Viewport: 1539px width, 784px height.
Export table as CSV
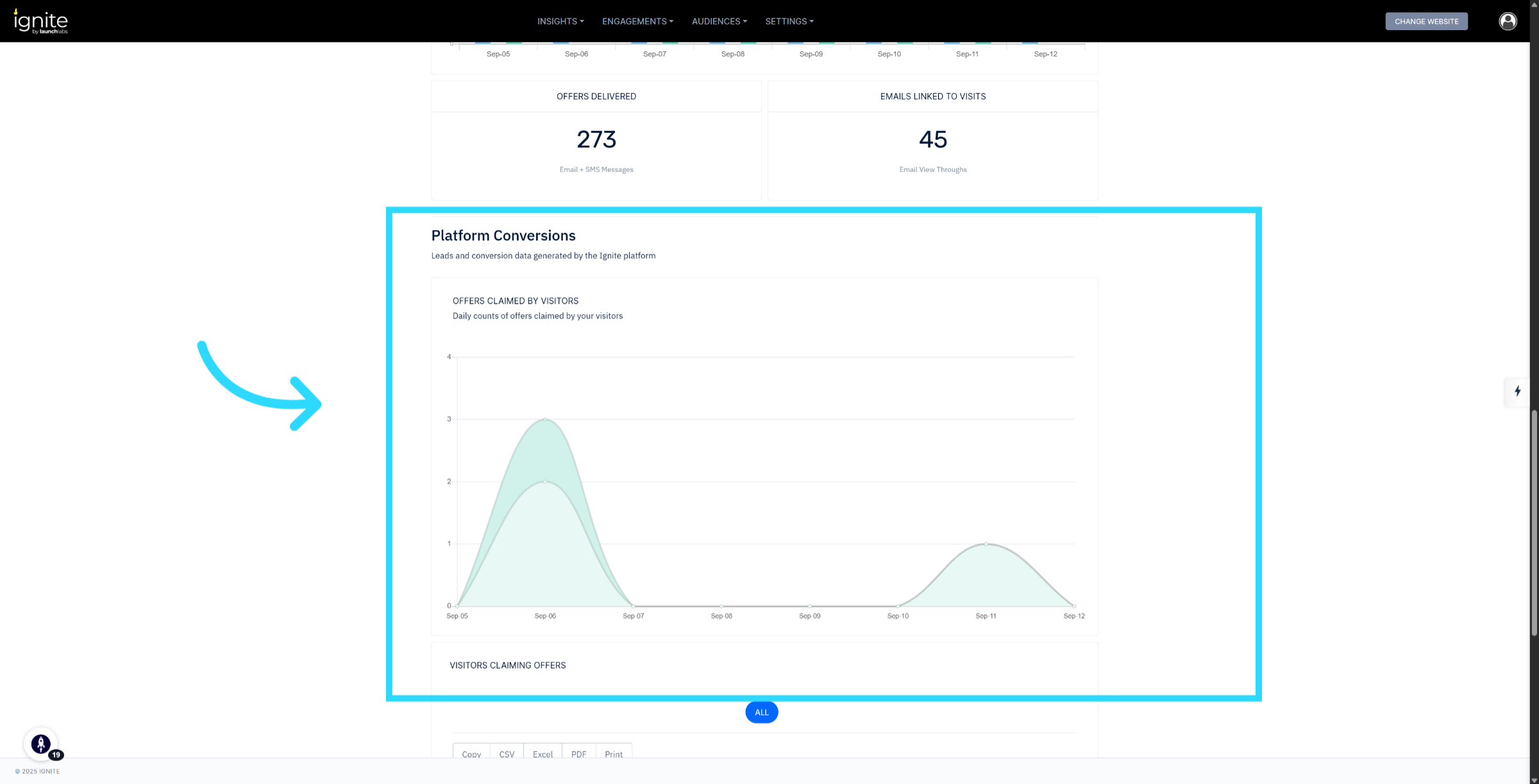507,753
